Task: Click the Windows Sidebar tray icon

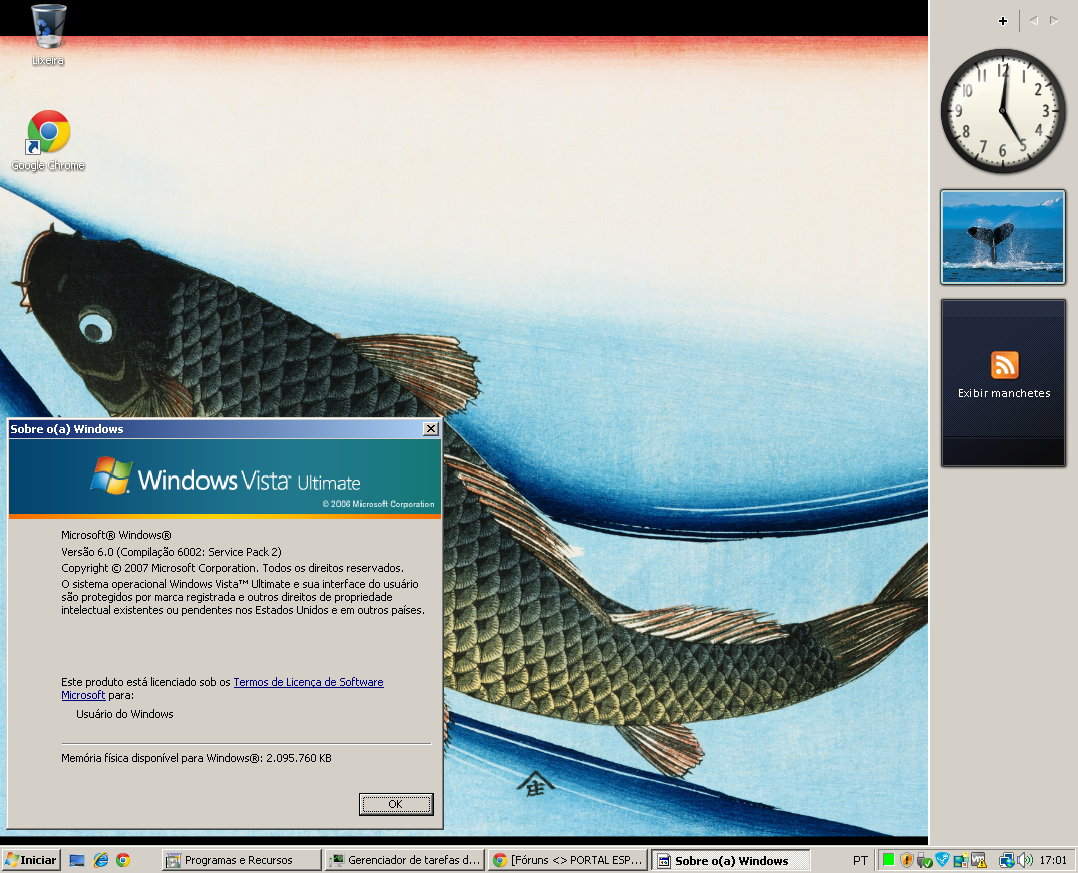Action: (x=960, y=860)
